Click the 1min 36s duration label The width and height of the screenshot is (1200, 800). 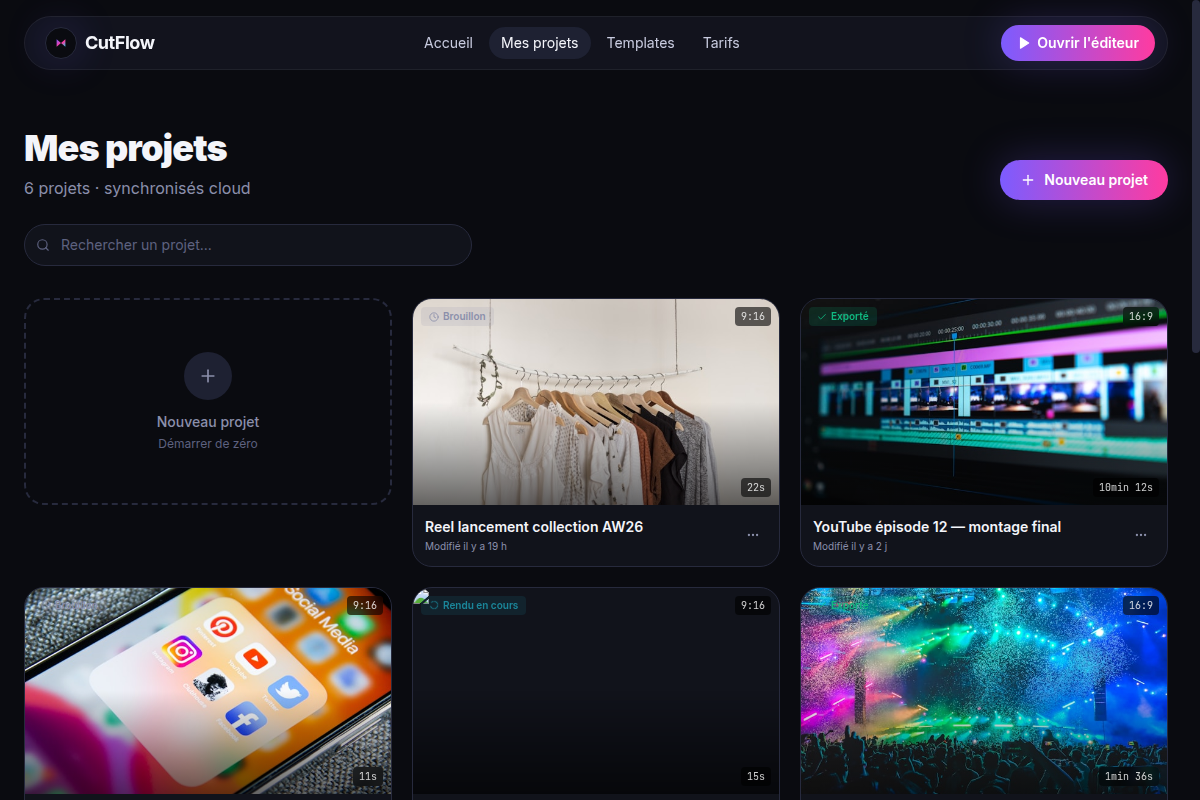(x=1128, y=777)
